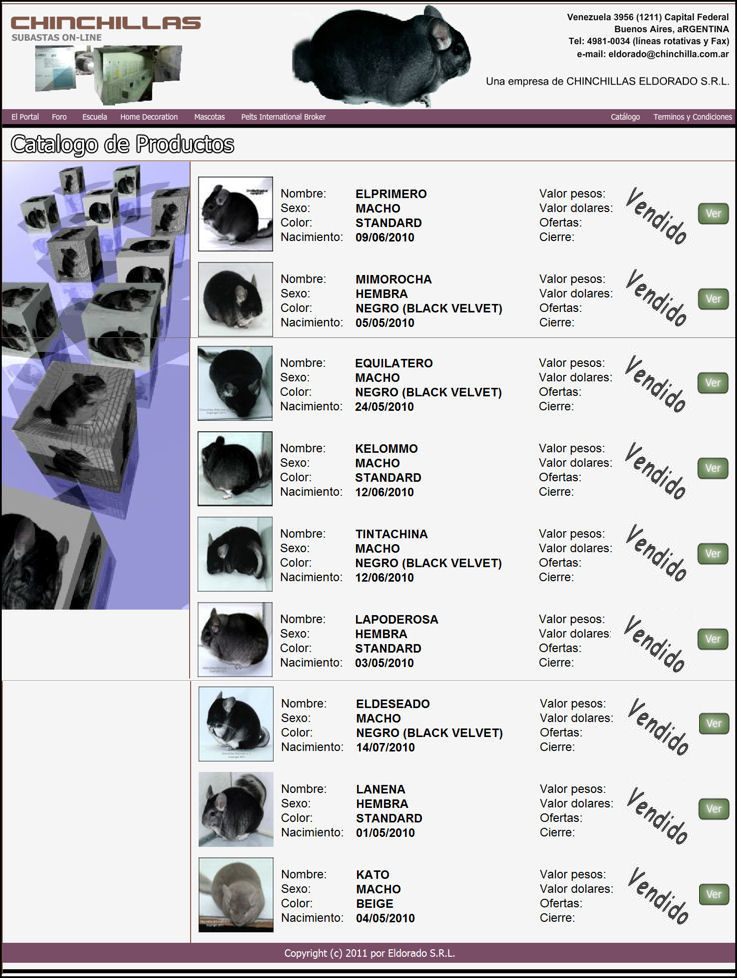The height and width of the screenshot is (978, 737).
Task: Click the ELDESEADO chinchilla thumbnail
Action: click(235, 724)
